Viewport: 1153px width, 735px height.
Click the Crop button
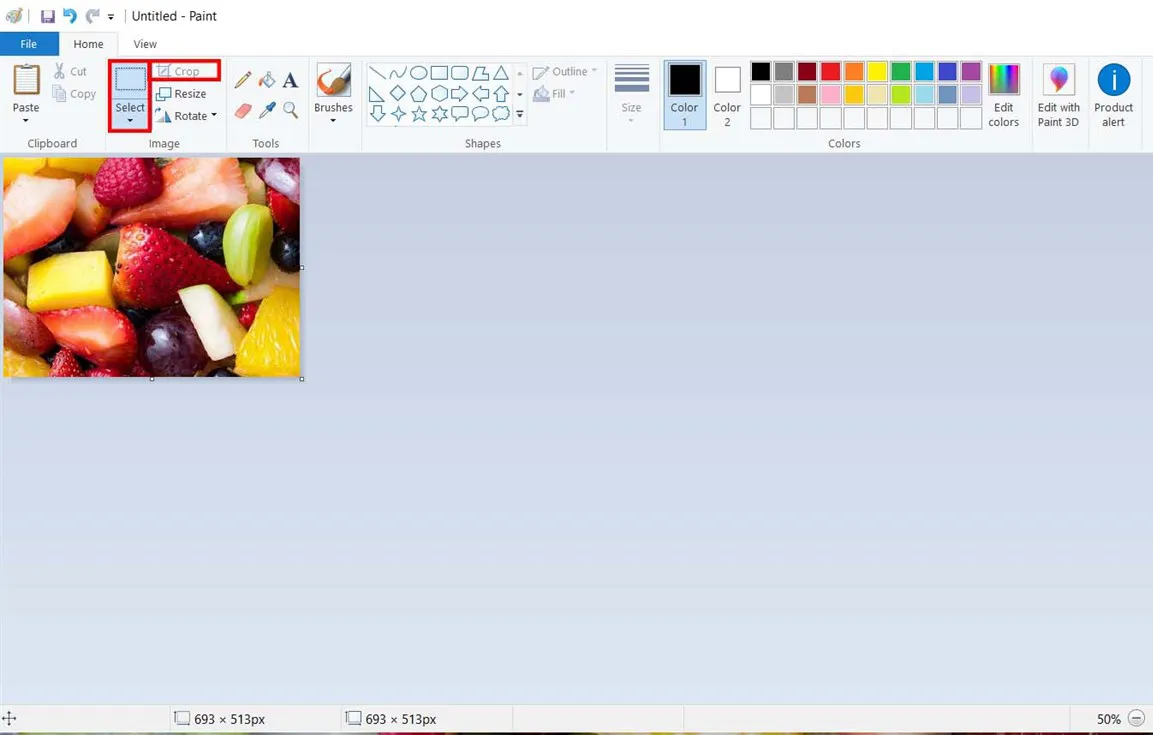point(179,71)
